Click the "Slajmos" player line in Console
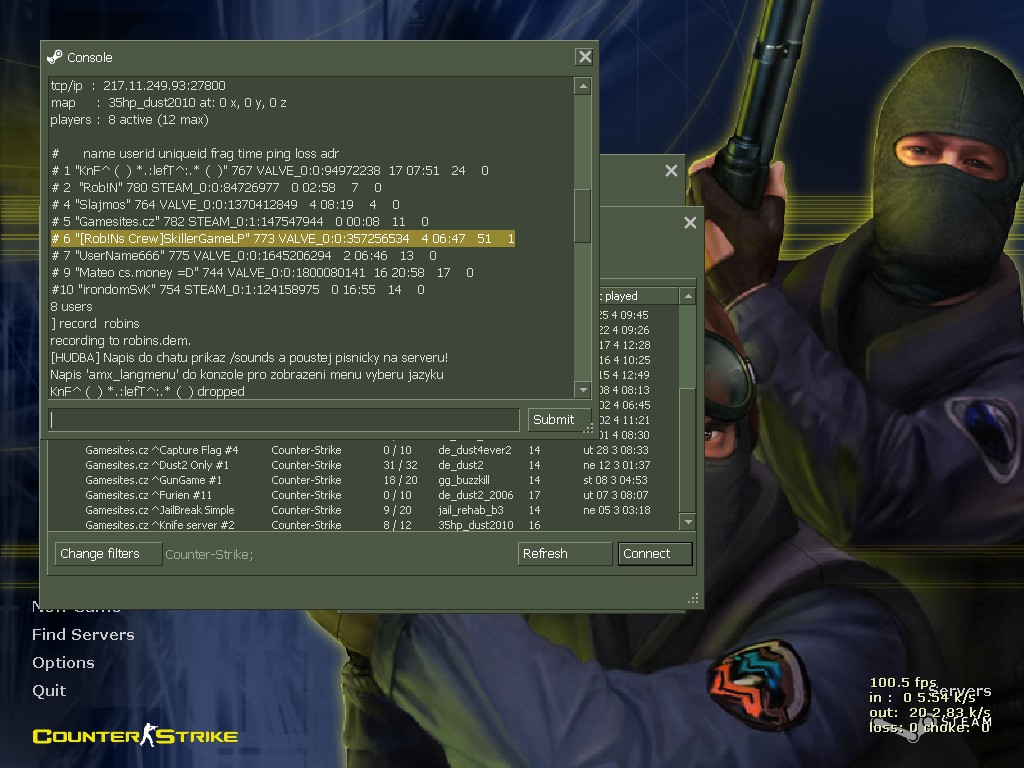Screen dimensions: 1024x768 [225, 204]
